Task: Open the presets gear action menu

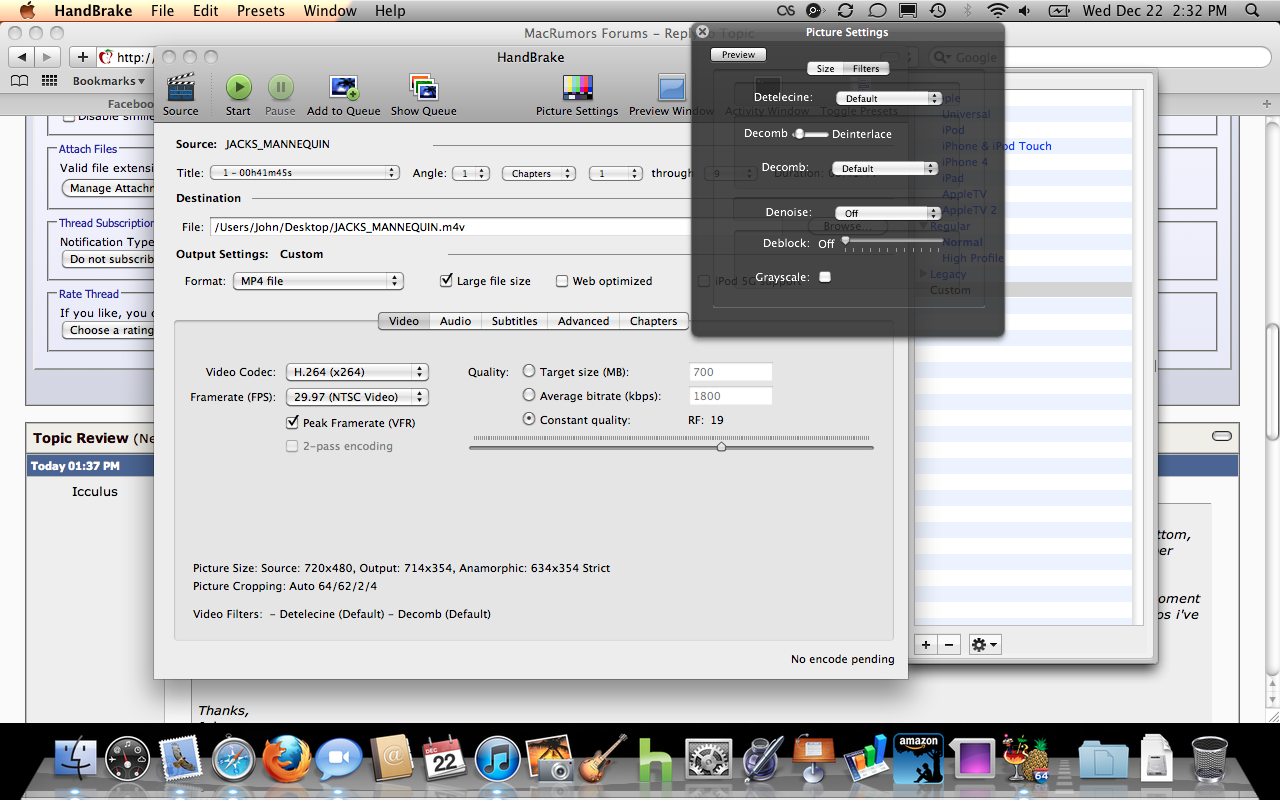Action: pyautogui.click(x=985, y=645)
